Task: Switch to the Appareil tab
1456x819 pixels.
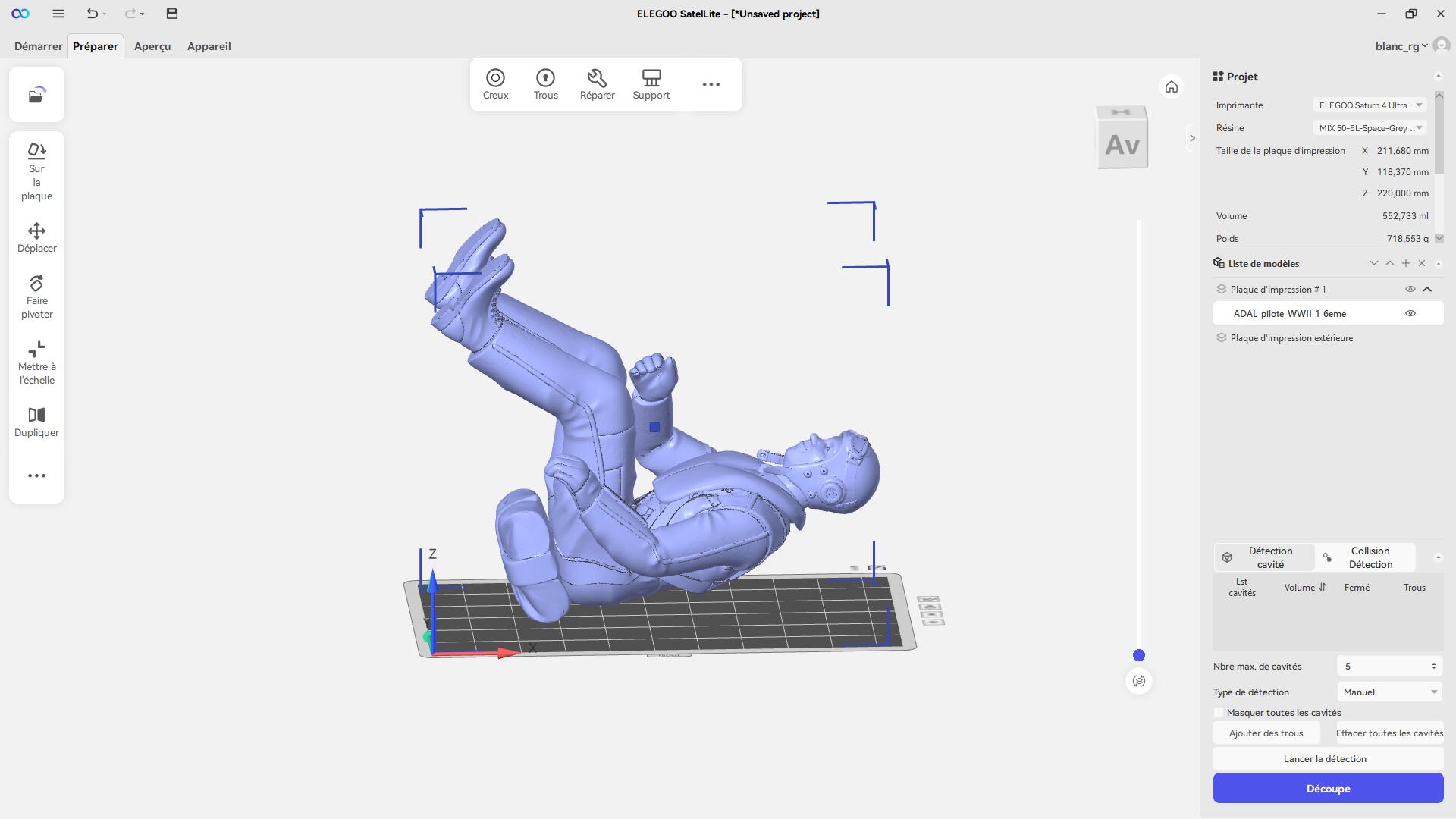Action: [x=209, y=46]
